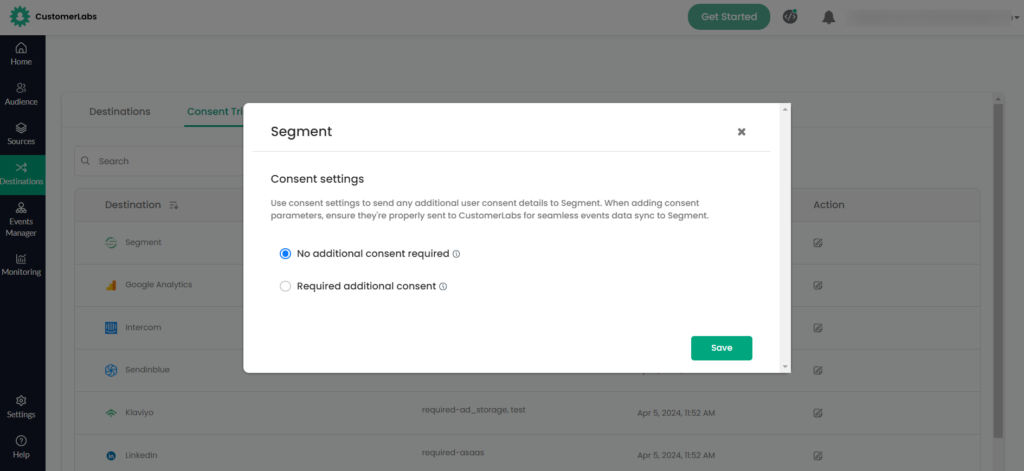The width and height of the screenshot is (1024, 471).
Task: Open Home in the sidebar
Action: 21,54
